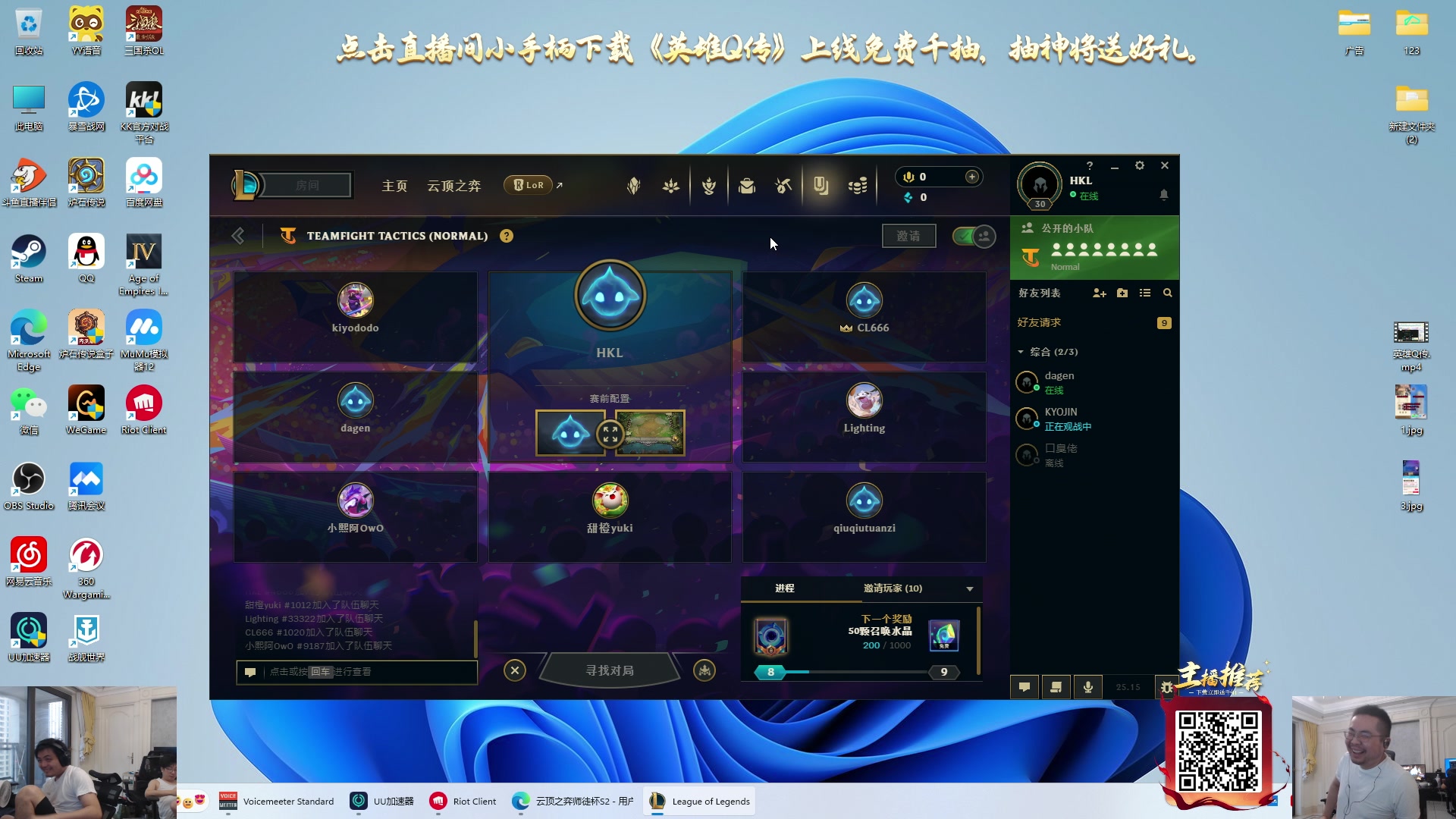
Task: Open client settings gear icon
Action: click(1139, 165)
